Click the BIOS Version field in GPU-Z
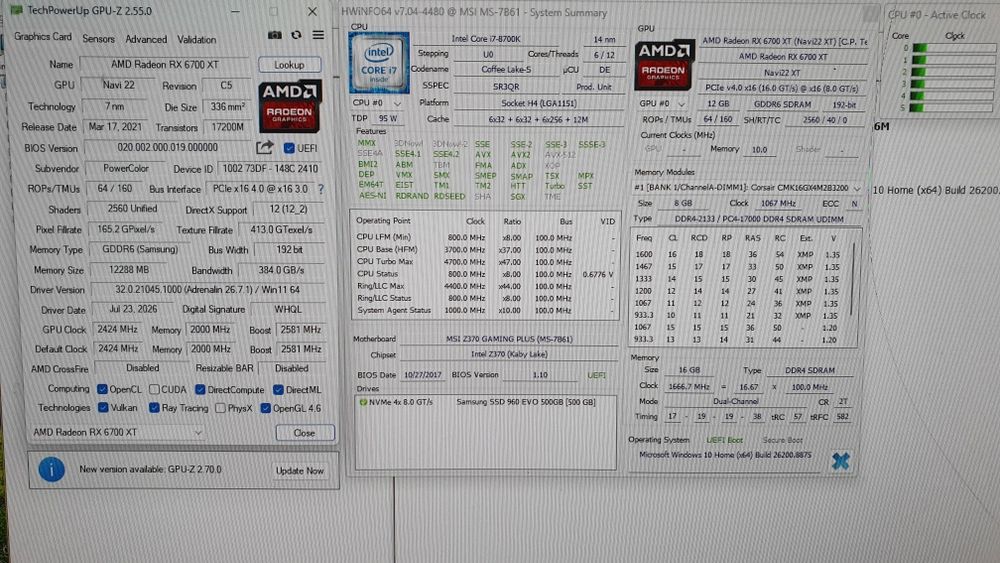 point(167,147)
